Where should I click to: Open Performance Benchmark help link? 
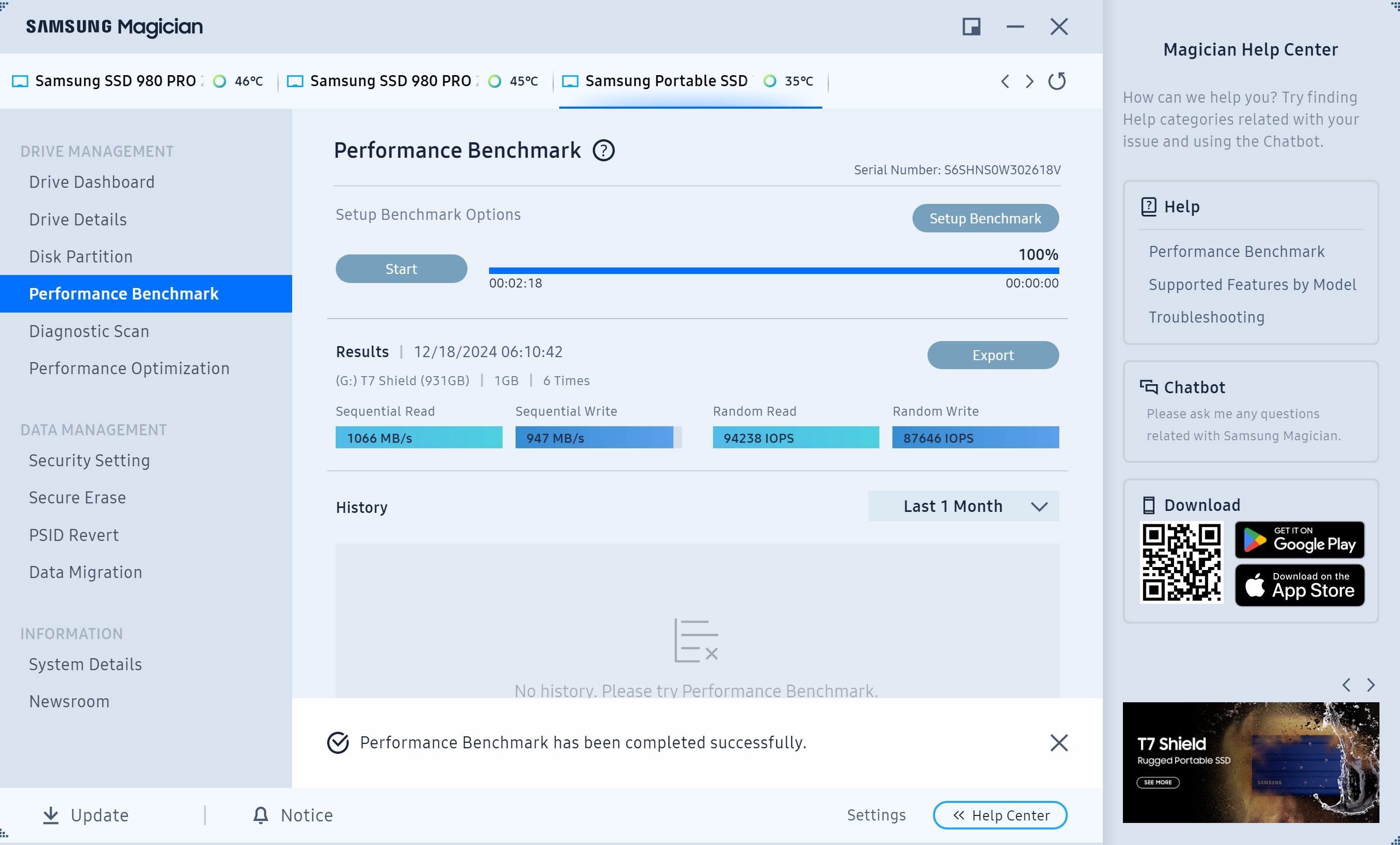1236,251
